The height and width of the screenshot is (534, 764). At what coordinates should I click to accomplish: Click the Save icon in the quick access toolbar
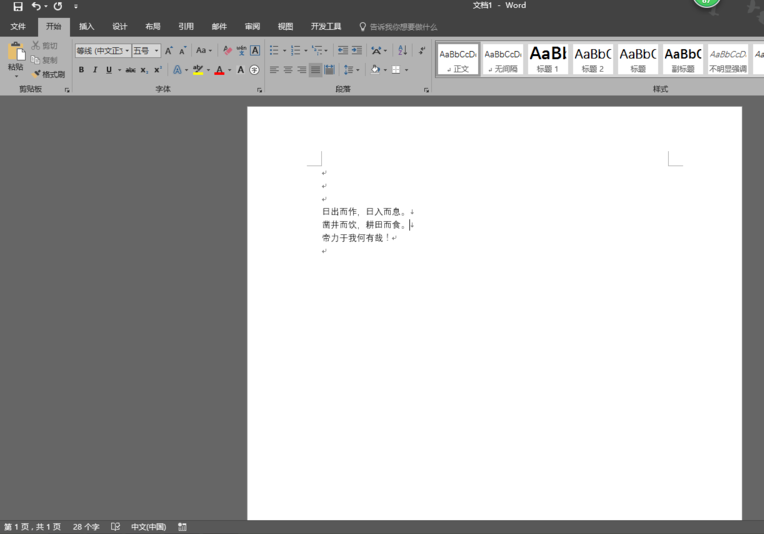coord(18,6)
